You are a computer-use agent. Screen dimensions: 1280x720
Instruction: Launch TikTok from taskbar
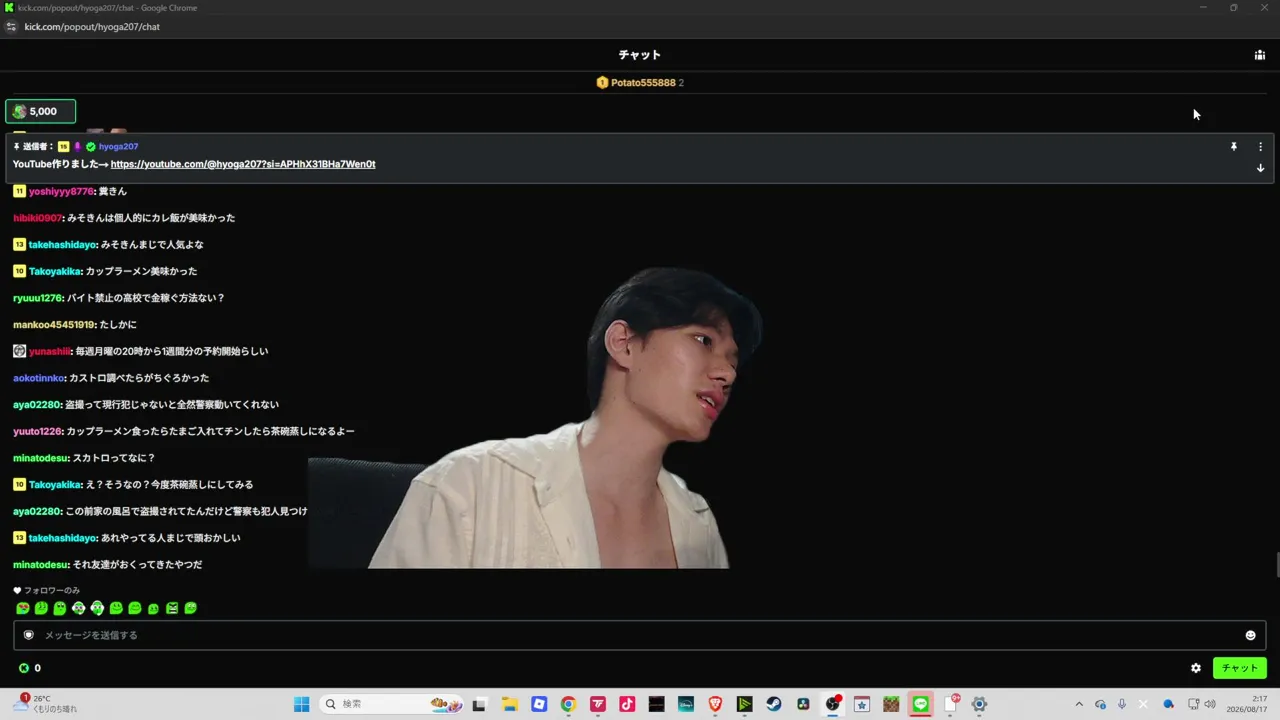coord(627,704)
